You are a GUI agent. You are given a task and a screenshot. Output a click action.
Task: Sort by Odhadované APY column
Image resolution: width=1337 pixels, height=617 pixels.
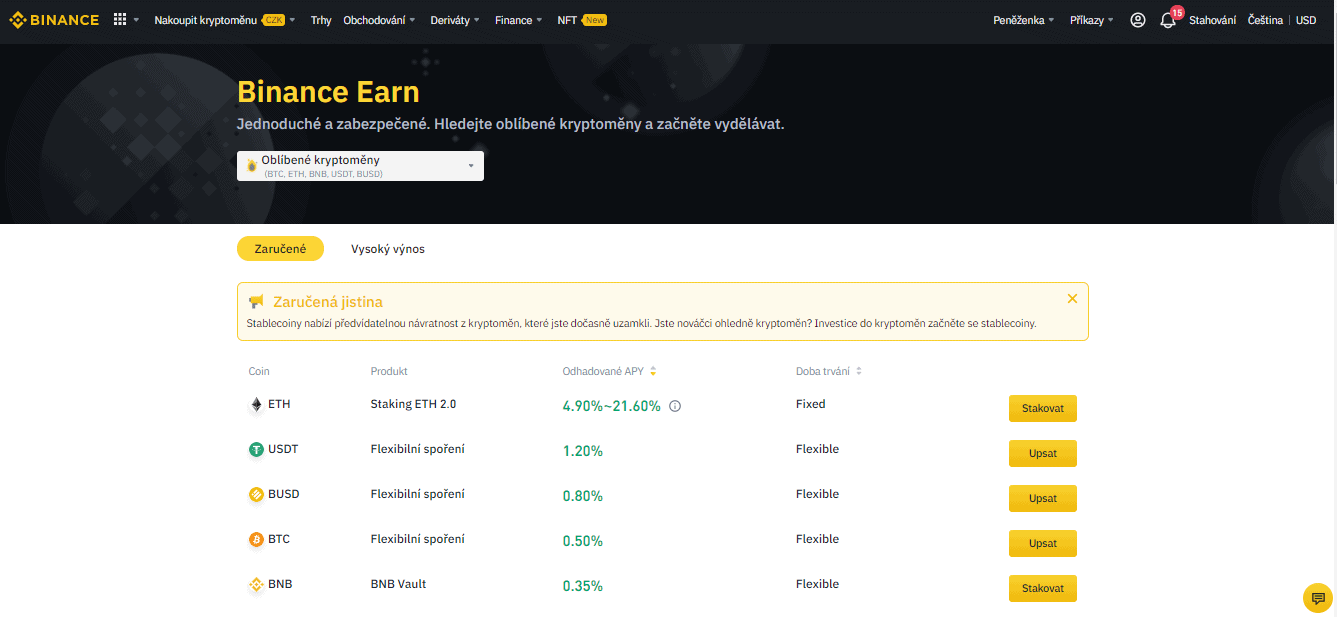653,372
